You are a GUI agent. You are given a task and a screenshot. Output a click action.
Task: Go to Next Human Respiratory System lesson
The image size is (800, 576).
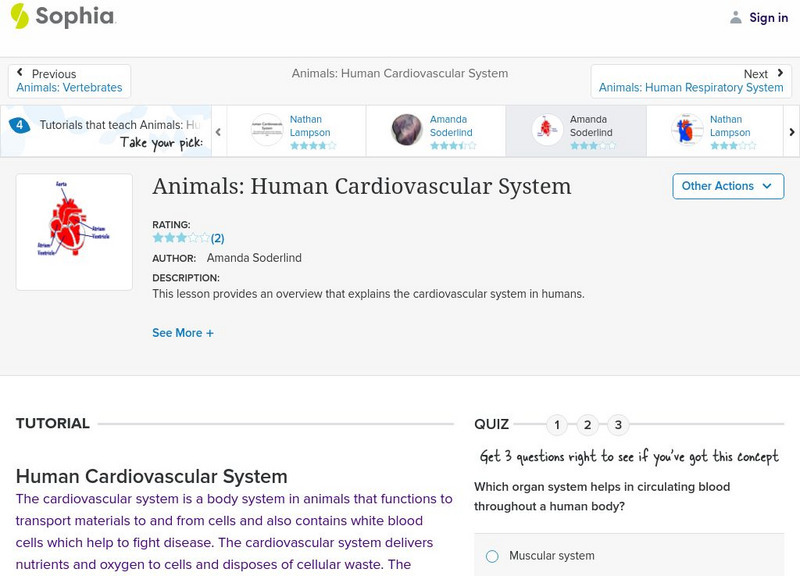(x=691, y=81)
